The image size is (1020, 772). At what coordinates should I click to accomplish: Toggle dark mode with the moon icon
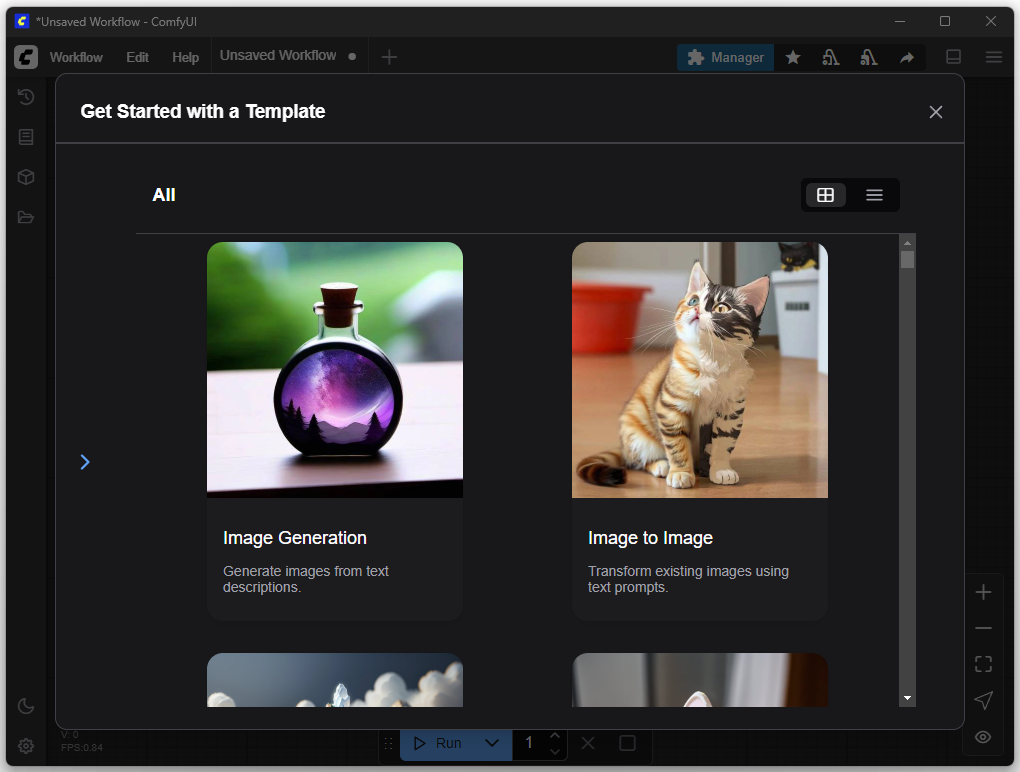(26, 706)
